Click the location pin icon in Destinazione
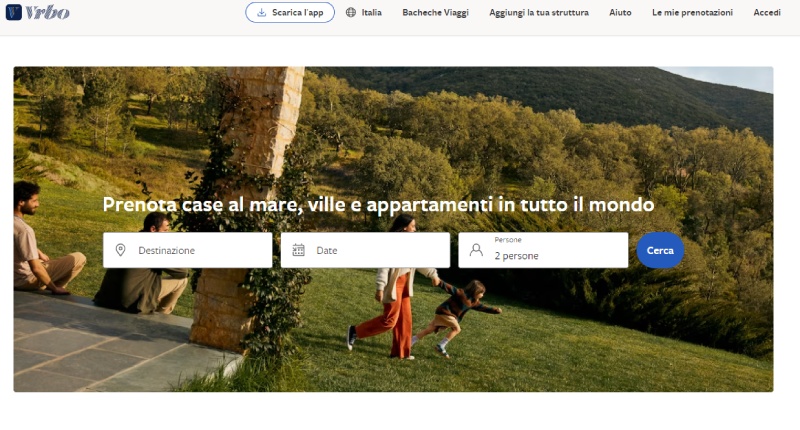The height and width of the screenshot is (430, 800). click(120, 250)
